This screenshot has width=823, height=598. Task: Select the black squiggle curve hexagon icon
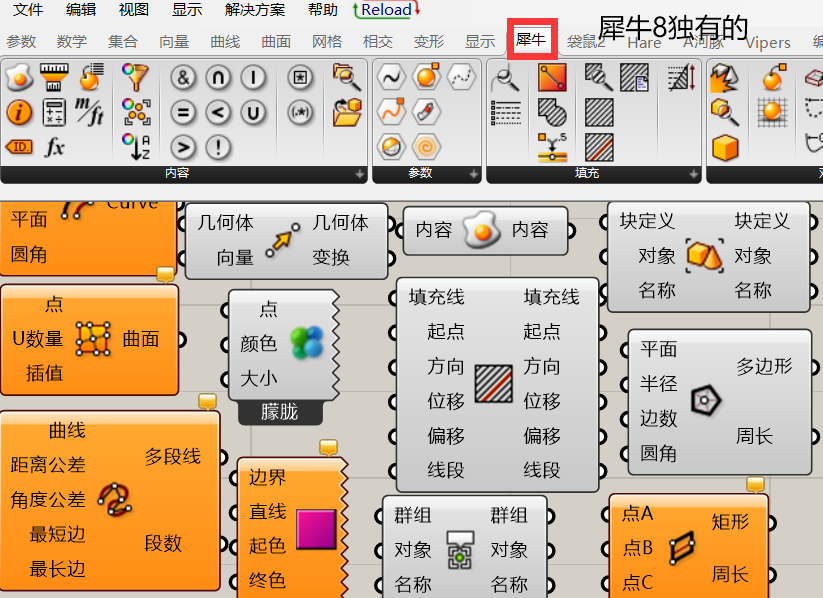pyautogui.click(x=391, y=78)
